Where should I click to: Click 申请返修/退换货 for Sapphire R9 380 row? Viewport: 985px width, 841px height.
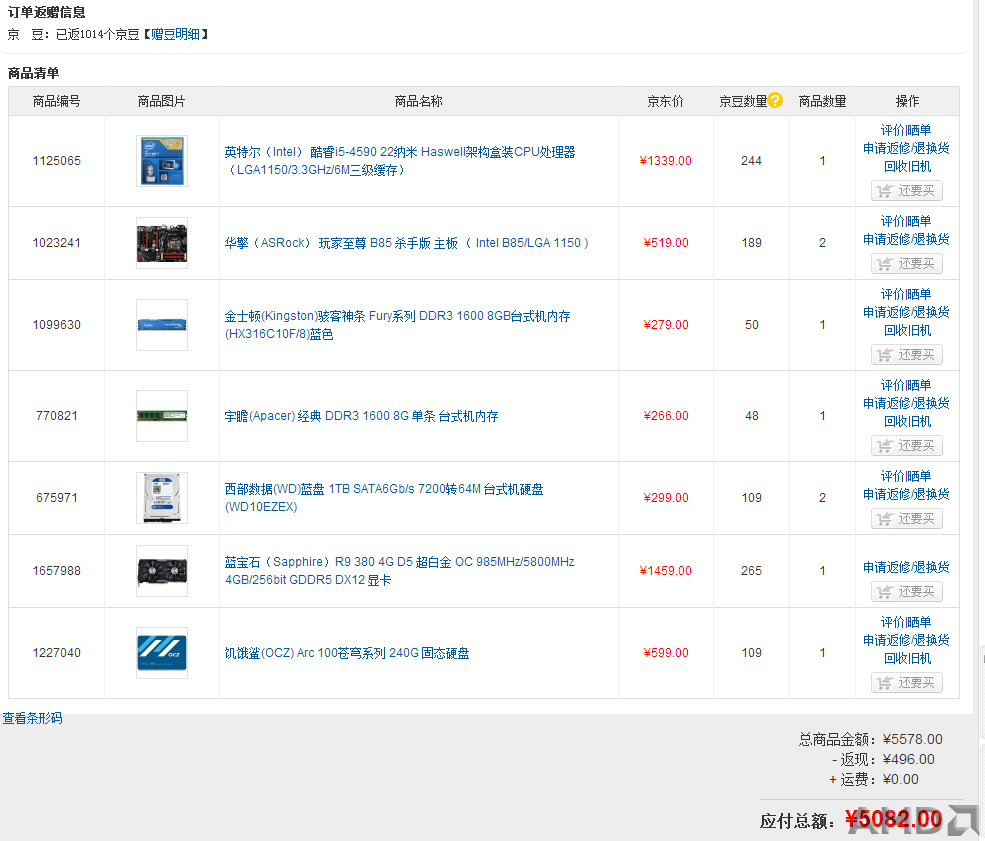906,567
